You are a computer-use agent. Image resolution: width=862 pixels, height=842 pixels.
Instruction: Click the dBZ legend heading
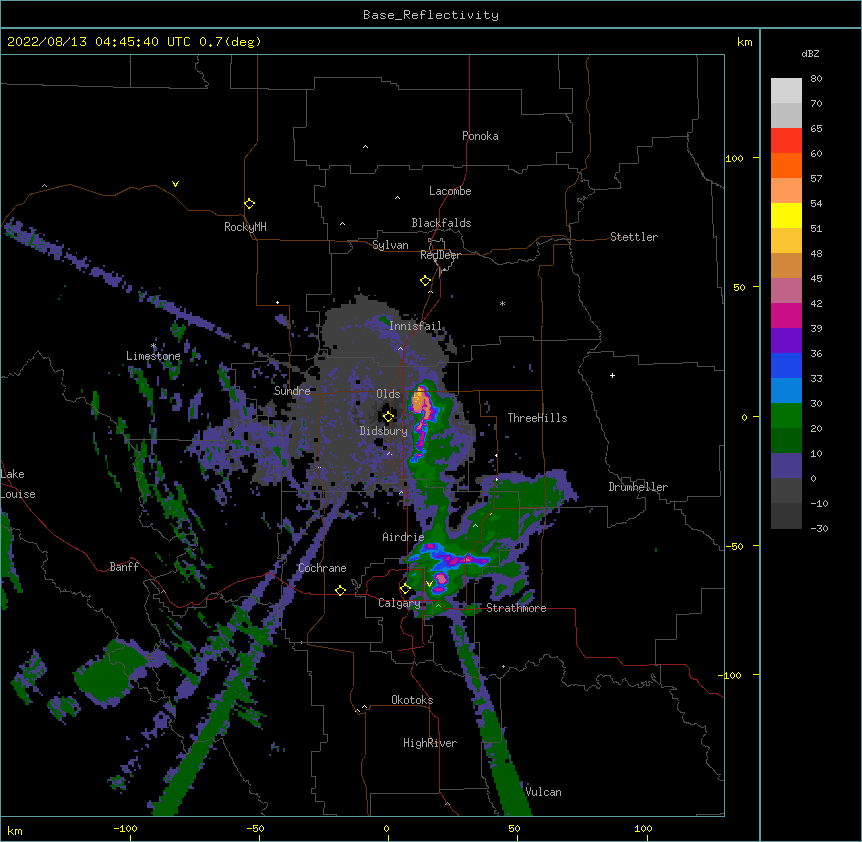(x=810, y=53)
